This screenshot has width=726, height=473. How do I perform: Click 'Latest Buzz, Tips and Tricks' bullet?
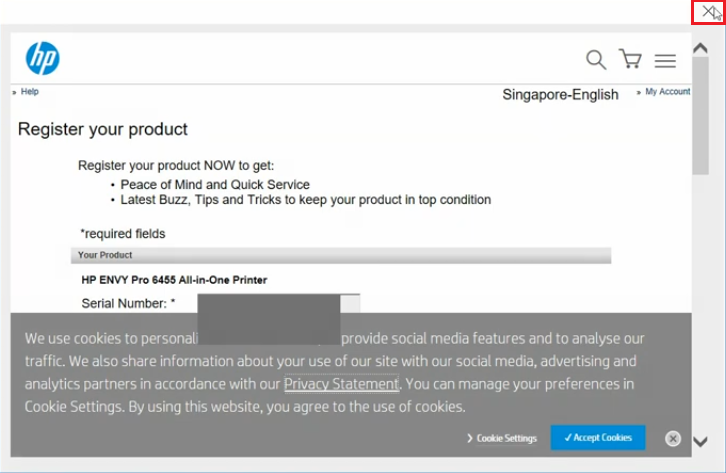[x=306, y=200]
